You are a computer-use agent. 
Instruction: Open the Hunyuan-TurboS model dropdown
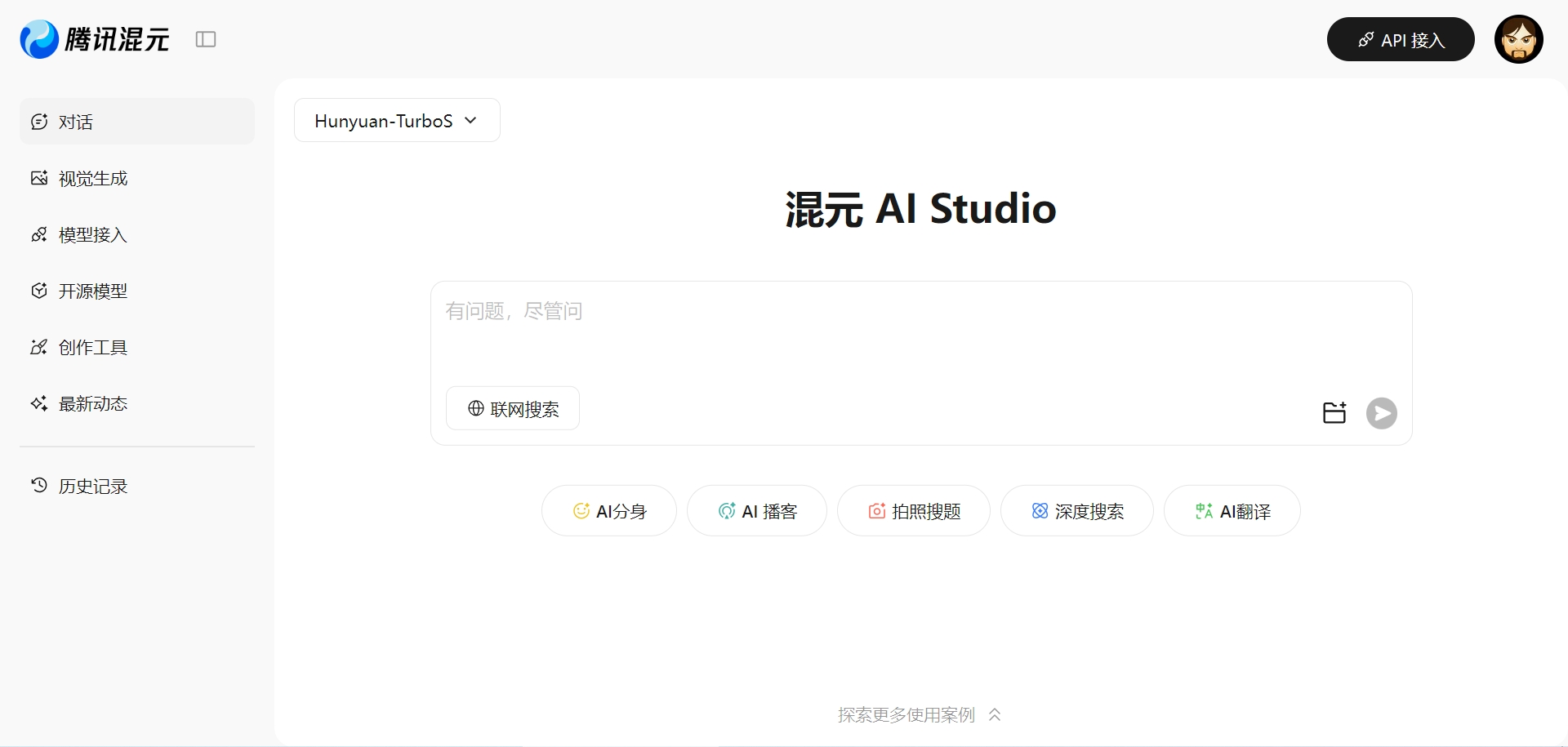(x=397, y=121)
